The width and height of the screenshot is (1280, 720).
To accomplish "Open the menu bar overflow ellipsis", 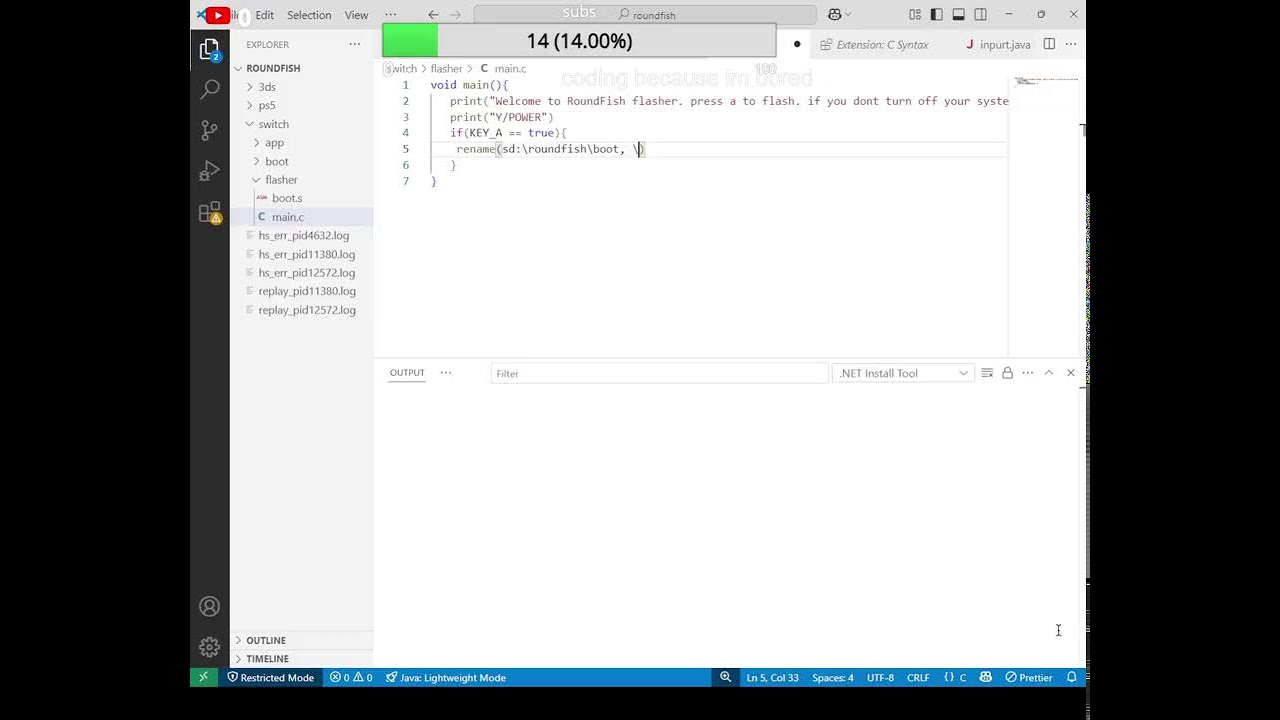I will pos(390,15).
